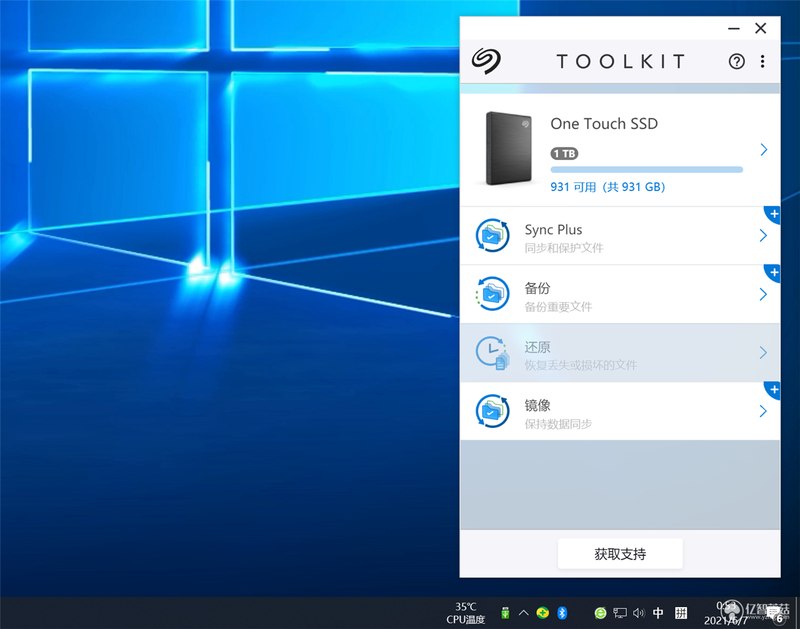Select the One Touch SSD drive name
Screen dimensions: 800x629
point(604,123)
